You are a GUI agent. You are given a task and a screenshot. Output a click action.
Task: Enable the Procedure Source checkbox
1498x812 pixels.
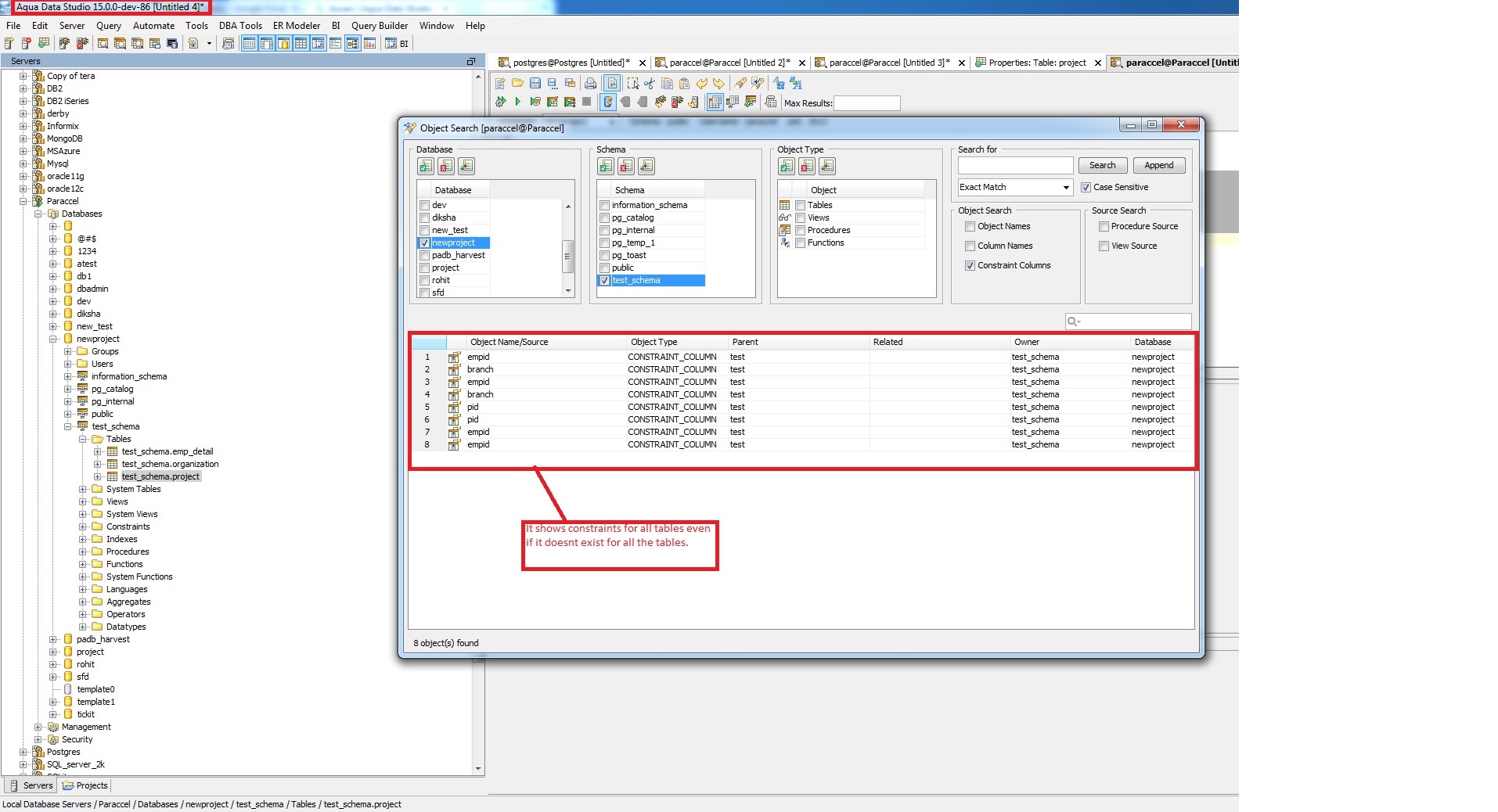click(1104, 227)
